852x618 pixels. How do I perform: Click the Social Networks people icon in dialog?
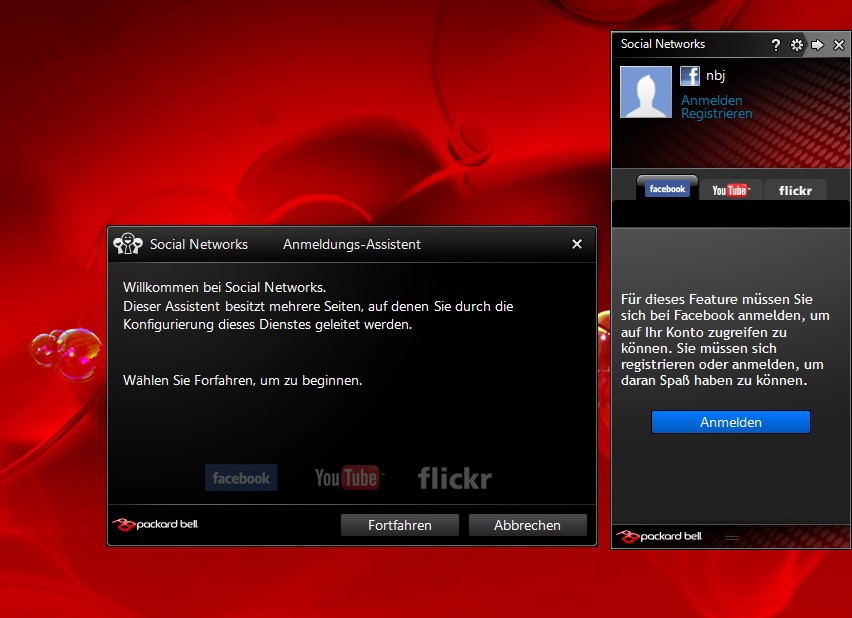click(128, 244)
